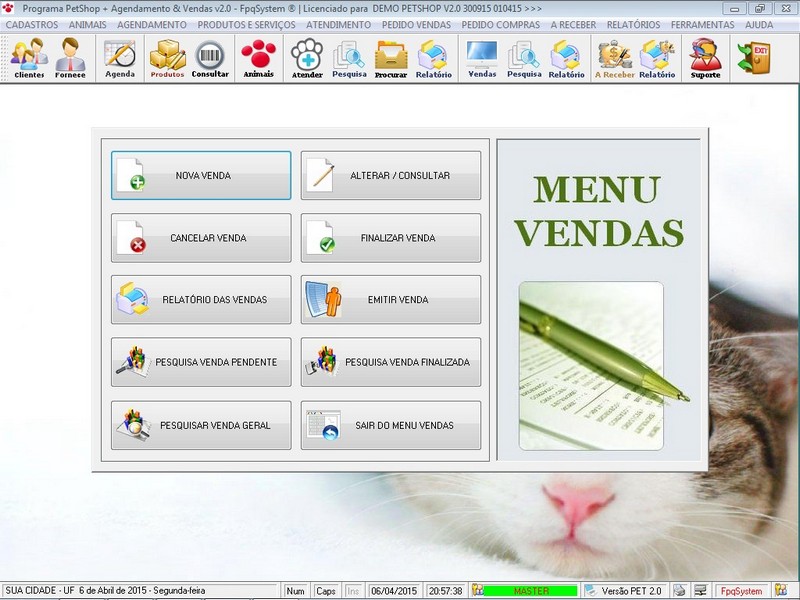
Task: Click the Ins indicator in status bar
Action: 353,591
